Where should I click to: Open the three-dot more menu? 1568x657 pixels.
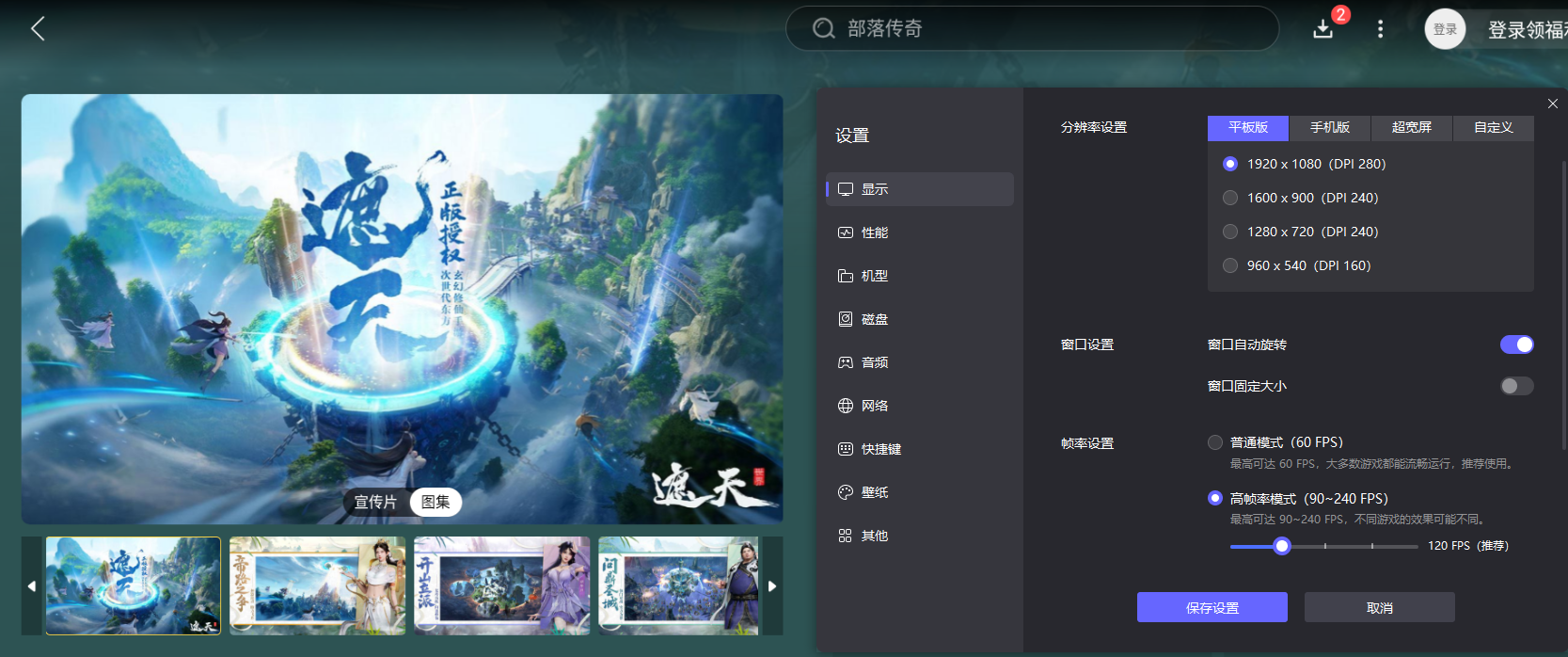click(1380, 29)
